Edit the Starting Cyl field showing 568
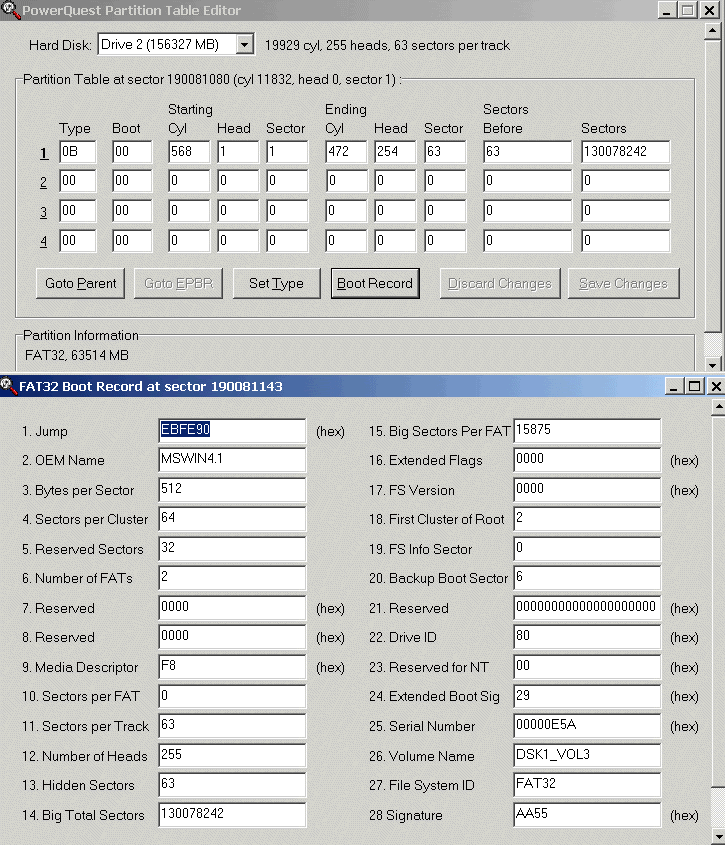This screenshot has height=845, width=725. tap(188, 153)
